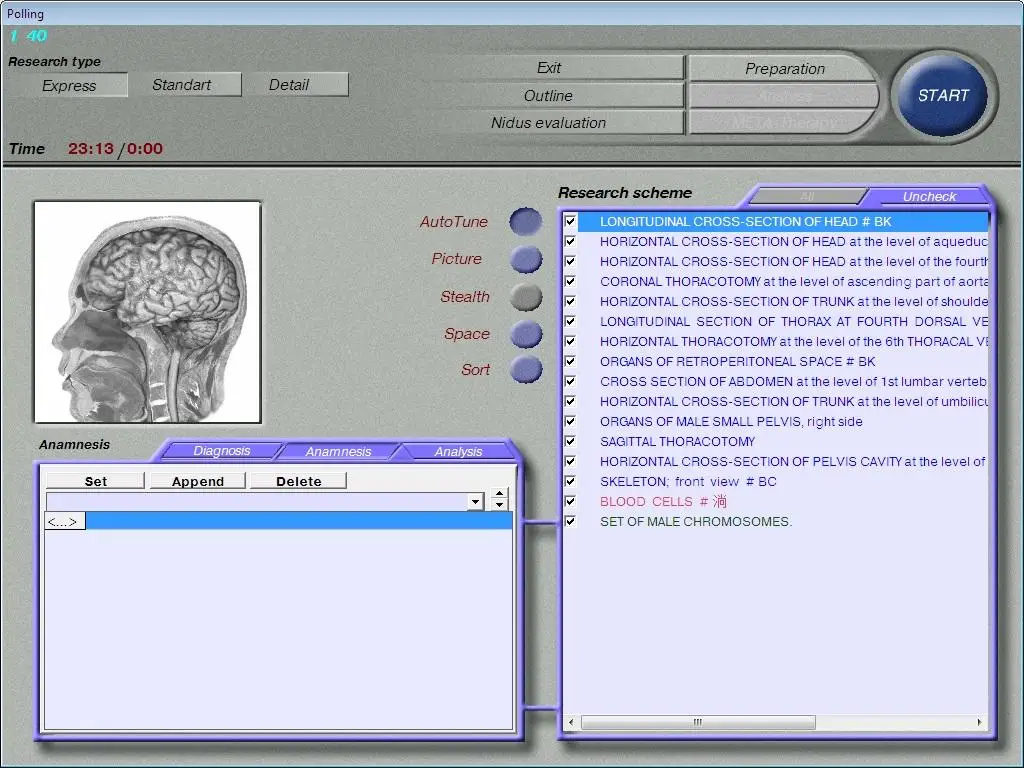The width and height of the screenshot is (1024, 768).
Task: Click the Uncheck button above research scheme
Action: point(929,197)
